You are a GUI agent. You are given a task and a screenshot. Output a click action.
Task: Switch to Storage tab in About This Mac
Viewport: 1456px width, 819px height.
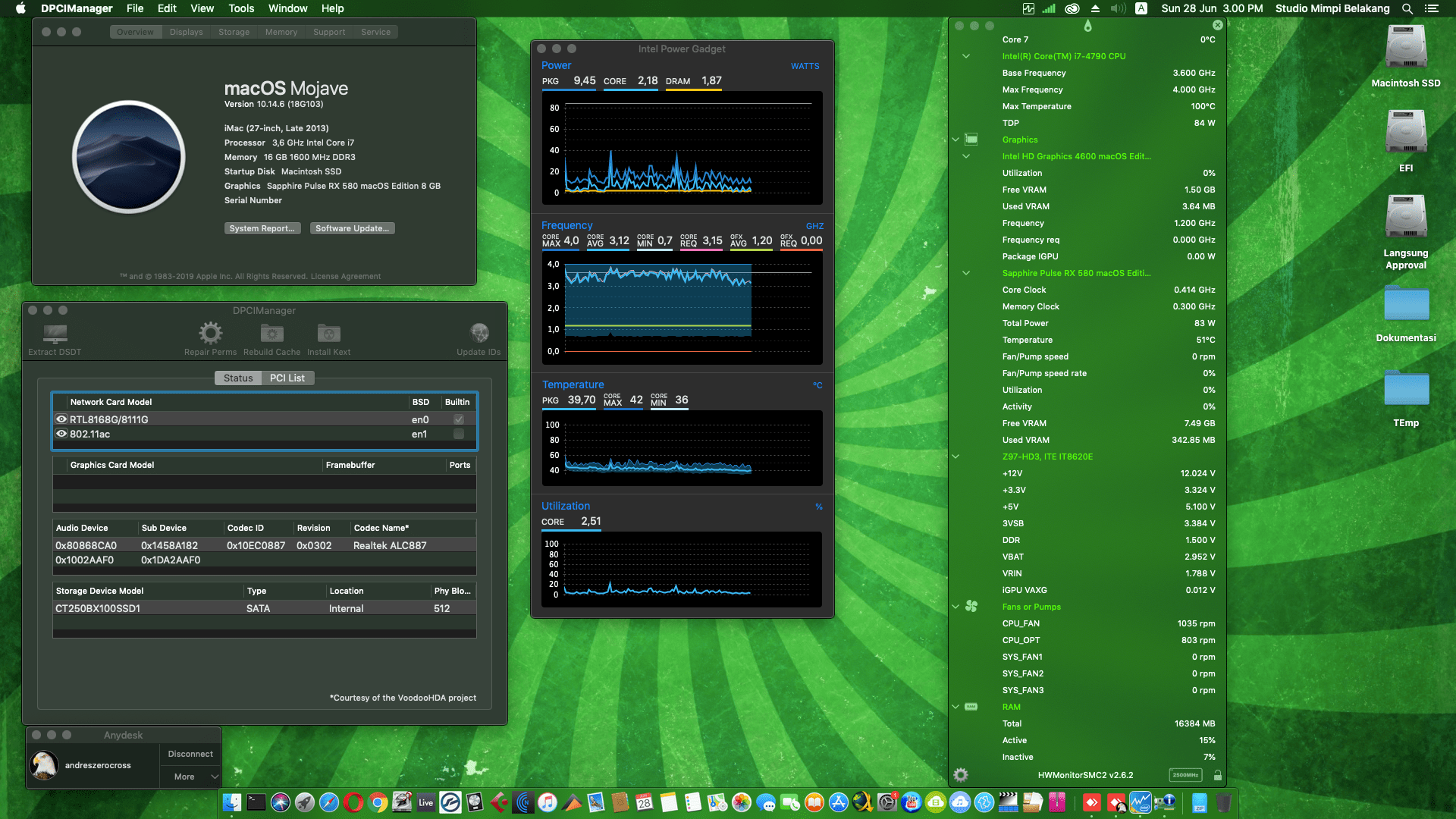point(234,32)
